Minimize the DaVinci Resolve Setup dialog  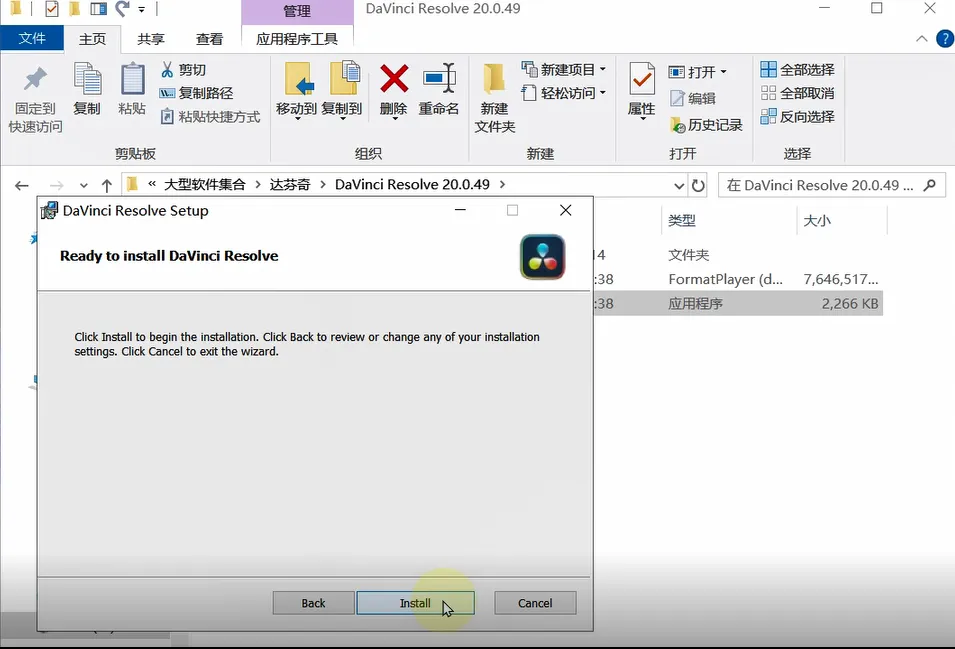coord(460,210)
